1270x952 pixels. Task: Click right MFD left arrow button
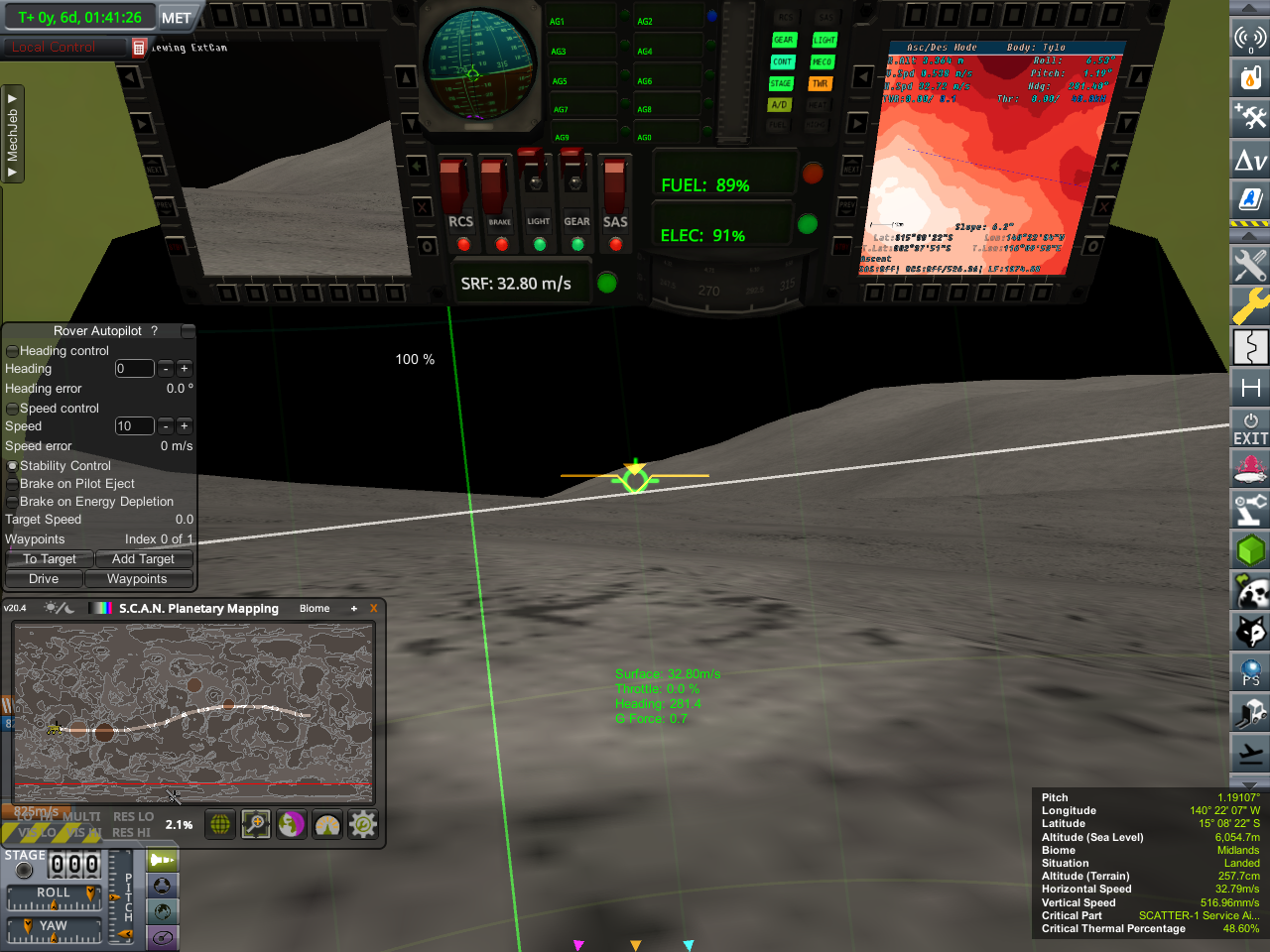(x=863, y=76)
